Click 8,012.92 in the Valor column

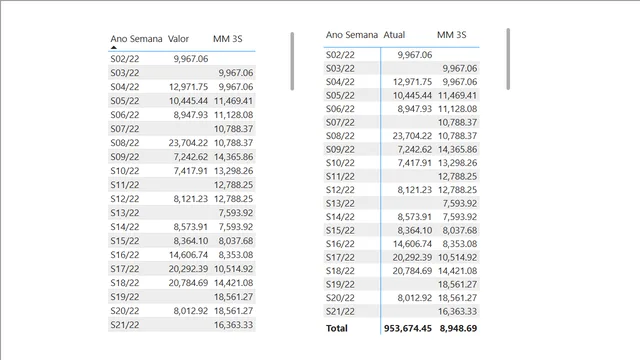tap(191, 311)
